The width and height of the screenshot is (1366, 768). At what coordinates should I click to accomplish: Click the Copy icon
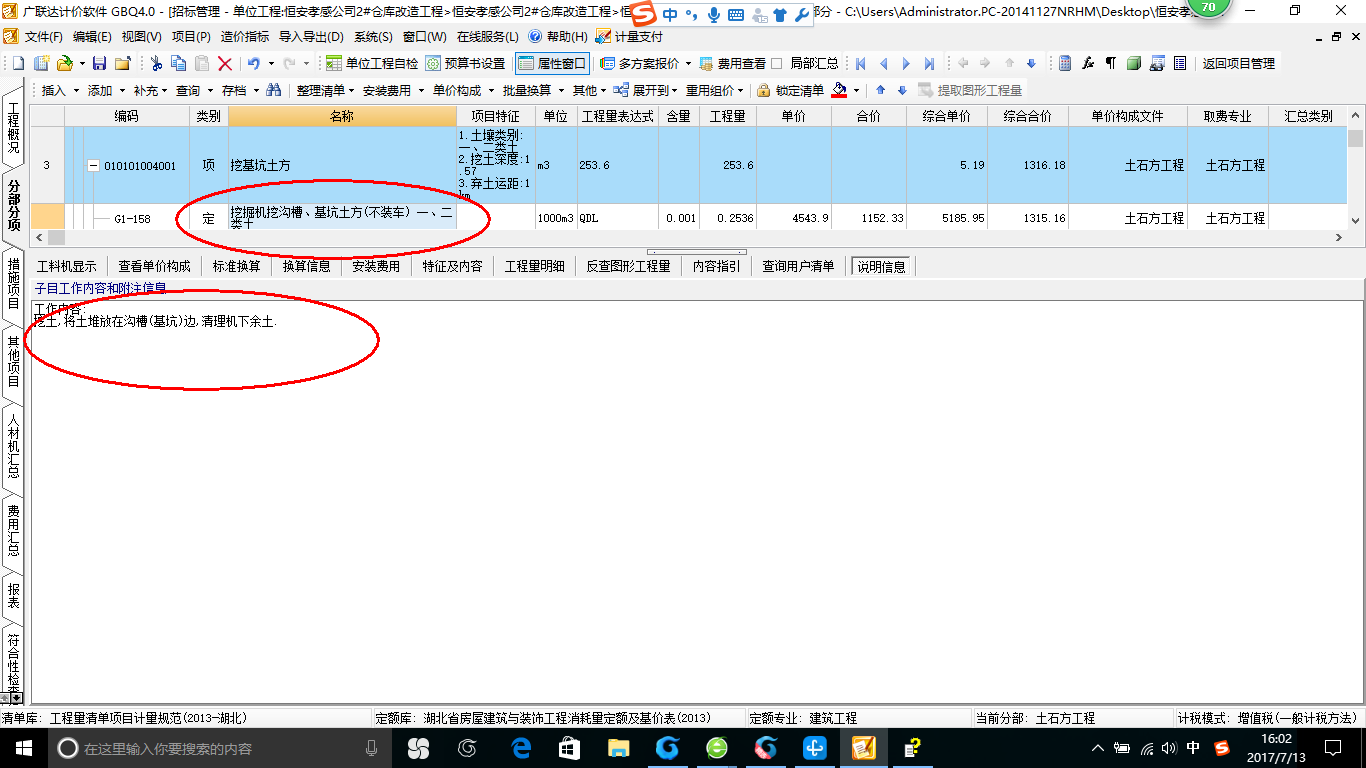click(179, 63)
